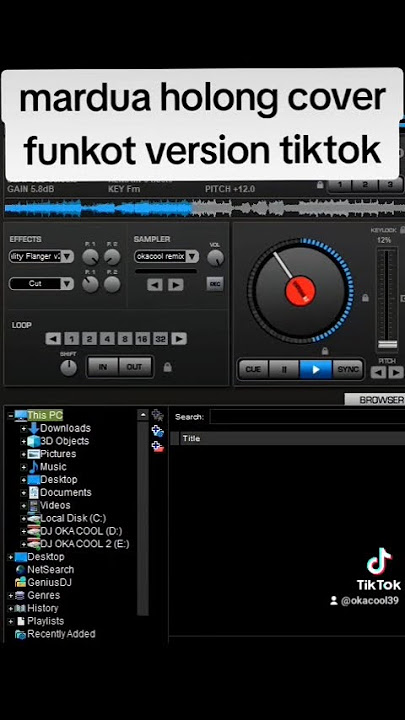The image size is (405, 720).
Task: Click the blue Desktop icon nested under This PC
Action: pos(34,480)
